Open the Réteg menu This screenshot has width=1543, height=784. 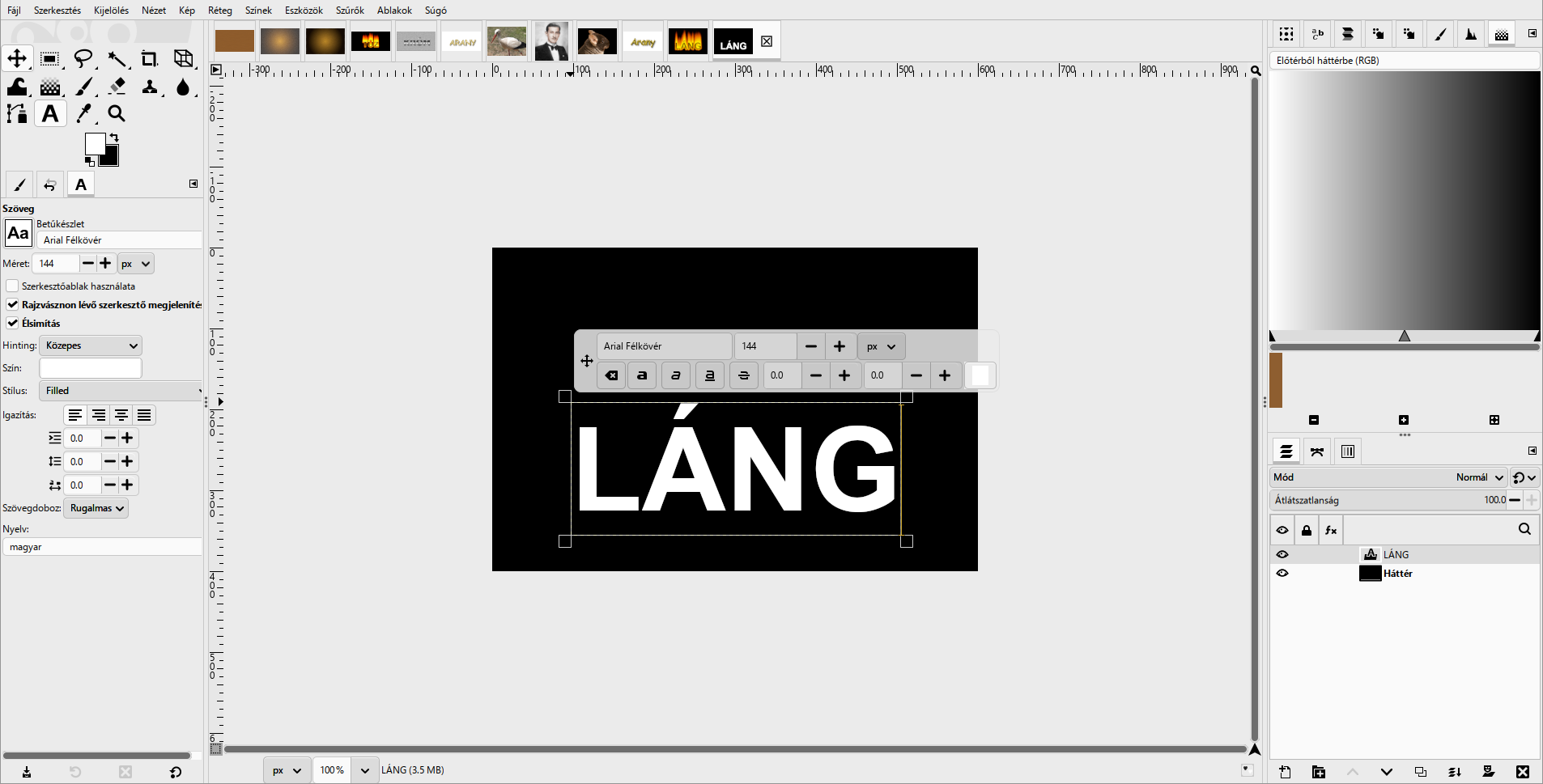(x=220, y=11)
